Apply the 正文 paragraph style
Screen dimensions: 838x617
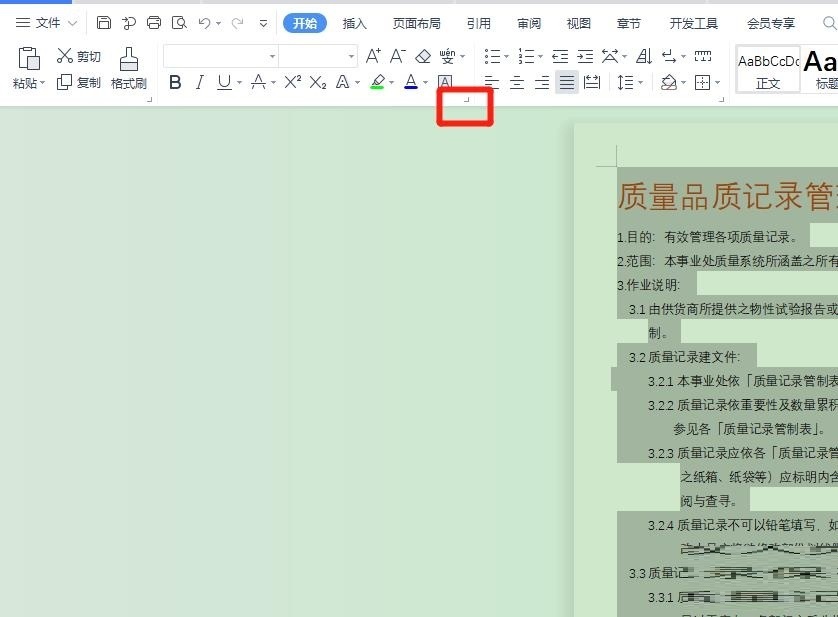pos(768,70)
